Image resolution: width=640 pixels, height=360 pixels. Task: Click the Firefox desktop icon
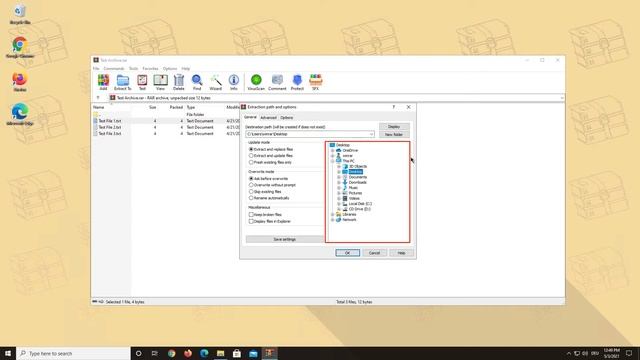coord(20,82)
